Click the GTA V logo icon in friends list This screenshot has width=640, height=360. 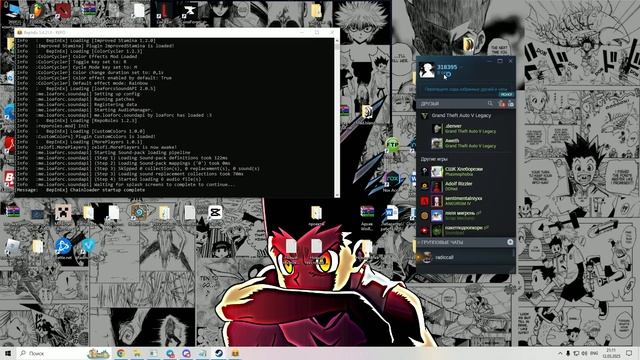(x=424, y=116)
